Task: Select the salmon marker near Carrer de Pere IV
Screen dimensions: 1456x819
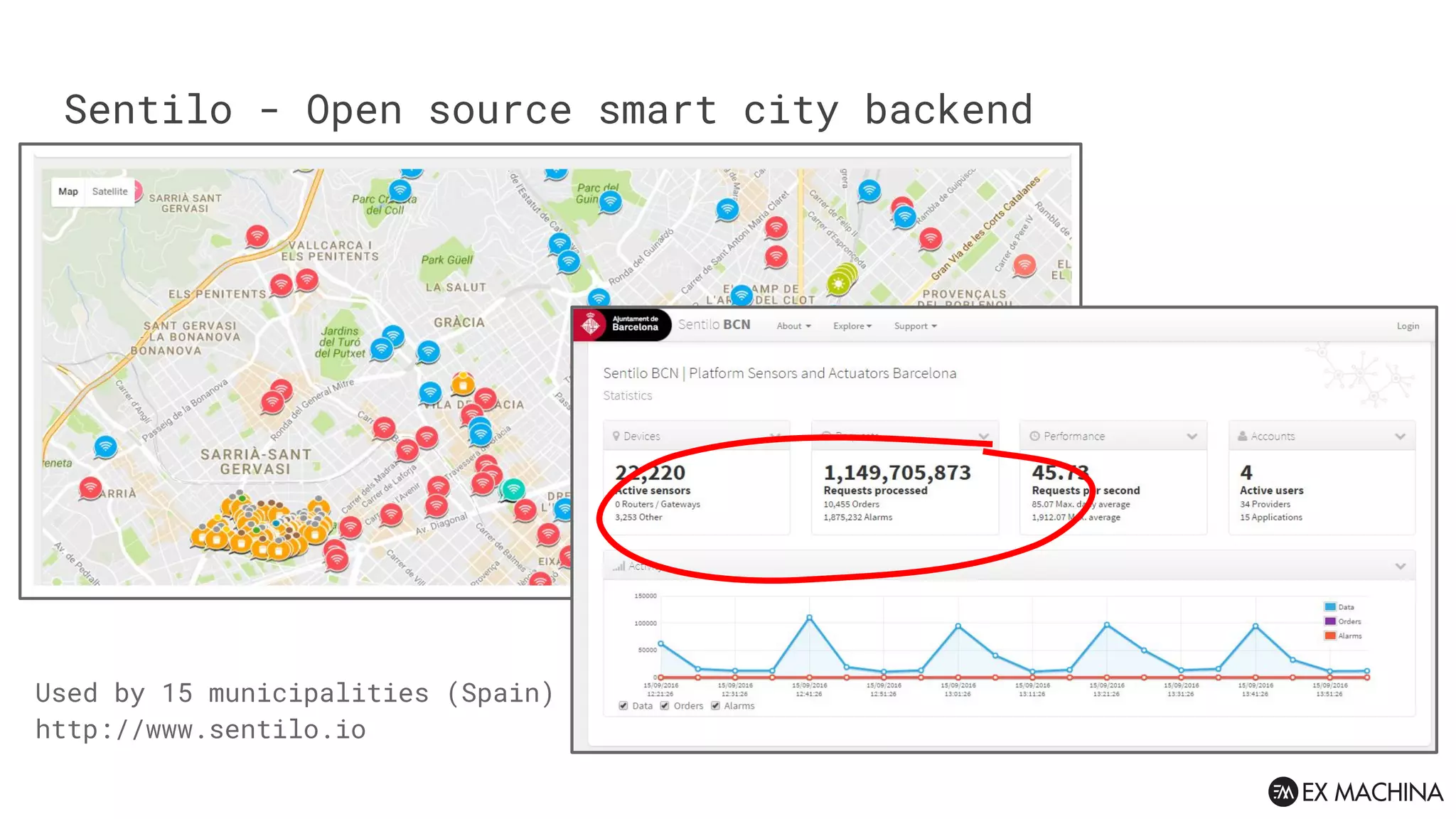Action: click(1024, 264)
